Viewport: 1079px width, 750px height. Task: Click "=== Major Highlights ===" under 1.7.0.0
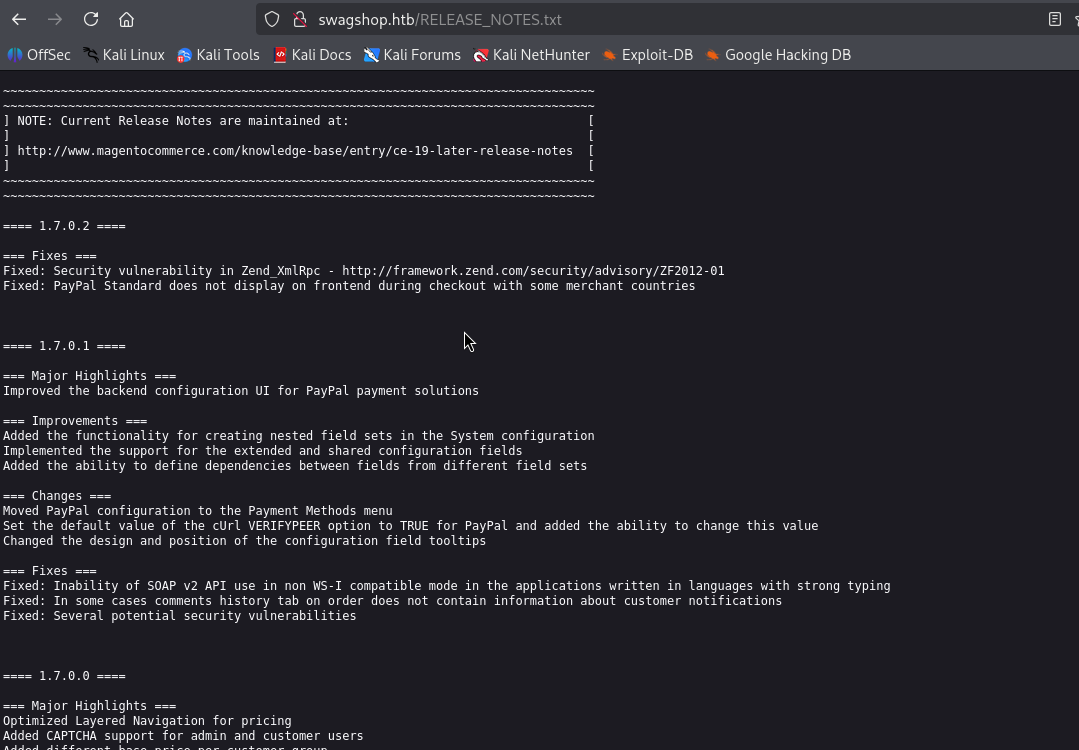coord(89,706)
